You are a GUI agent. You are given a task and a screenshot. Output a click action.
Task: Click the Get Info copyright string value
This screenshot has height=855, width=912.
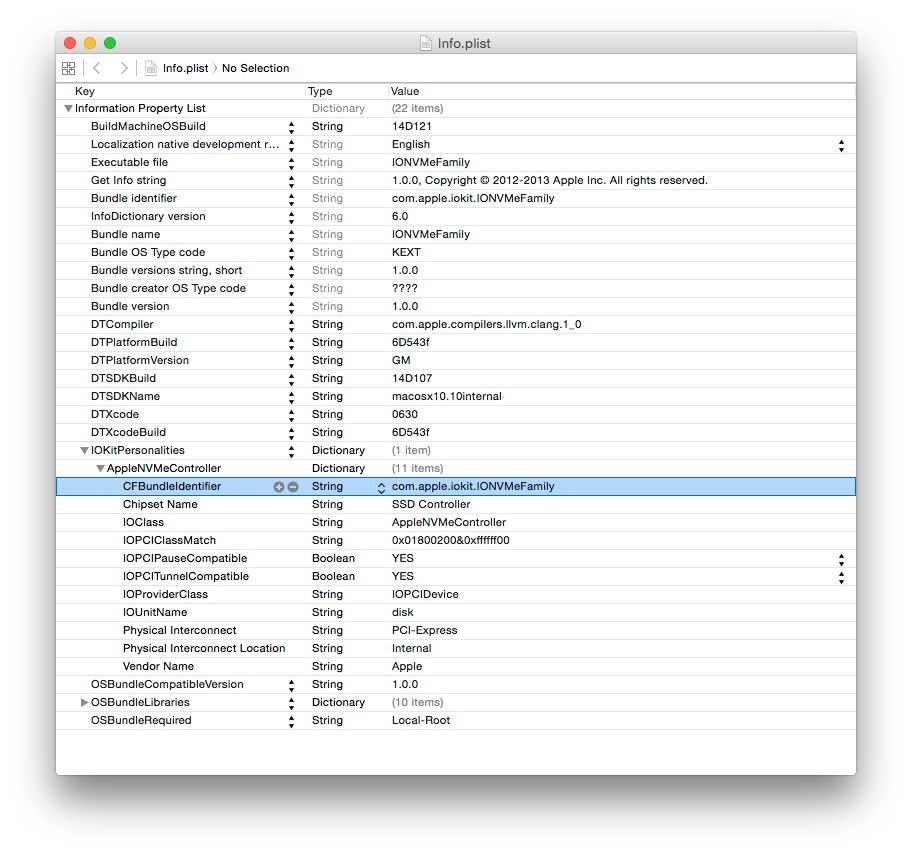(x=550, y=180)
